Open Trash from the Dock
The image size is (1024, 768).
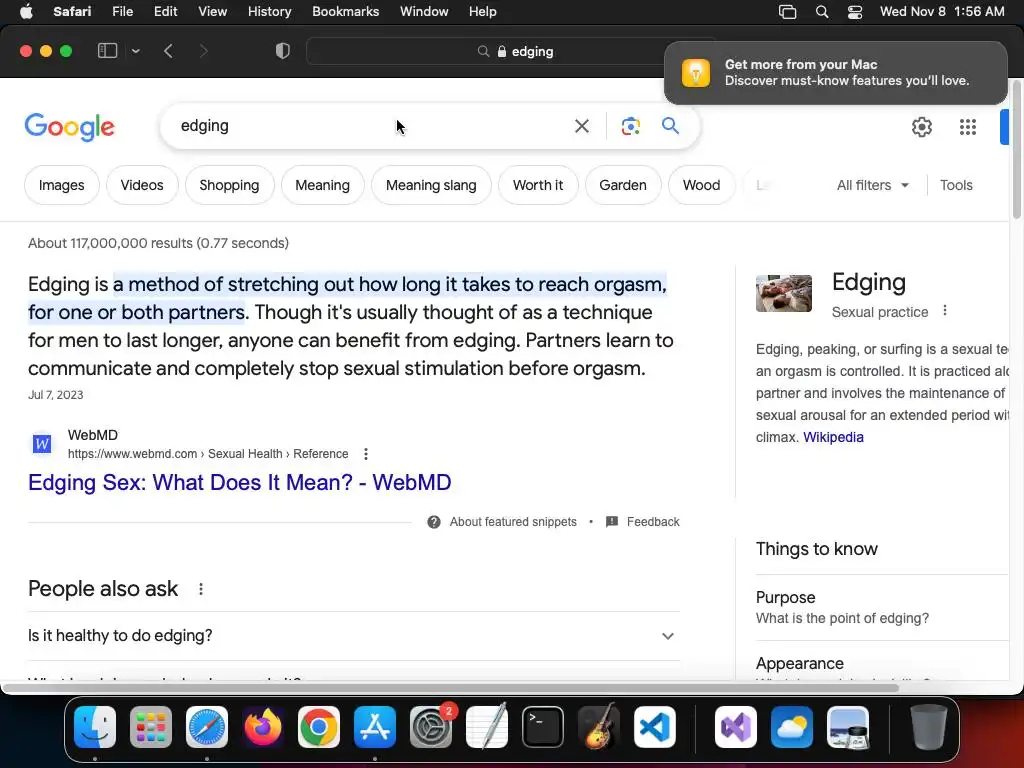coord(929,727)
